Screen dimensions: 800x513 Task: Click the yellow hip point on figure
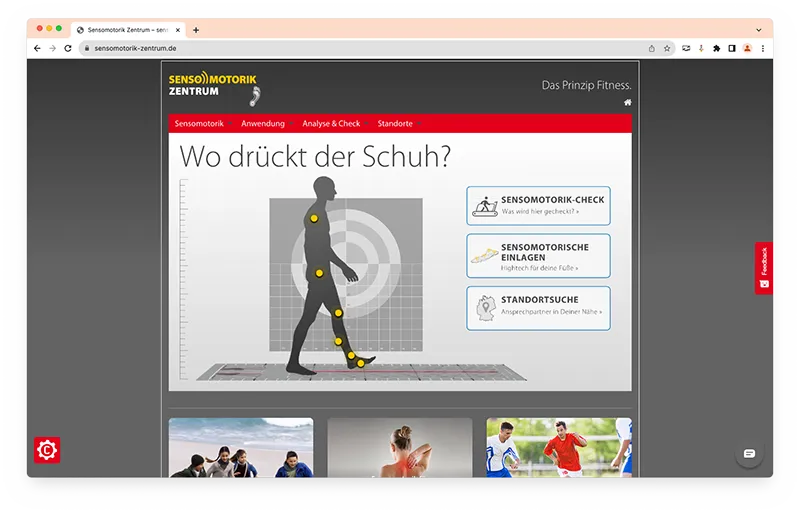click(319, 273)
